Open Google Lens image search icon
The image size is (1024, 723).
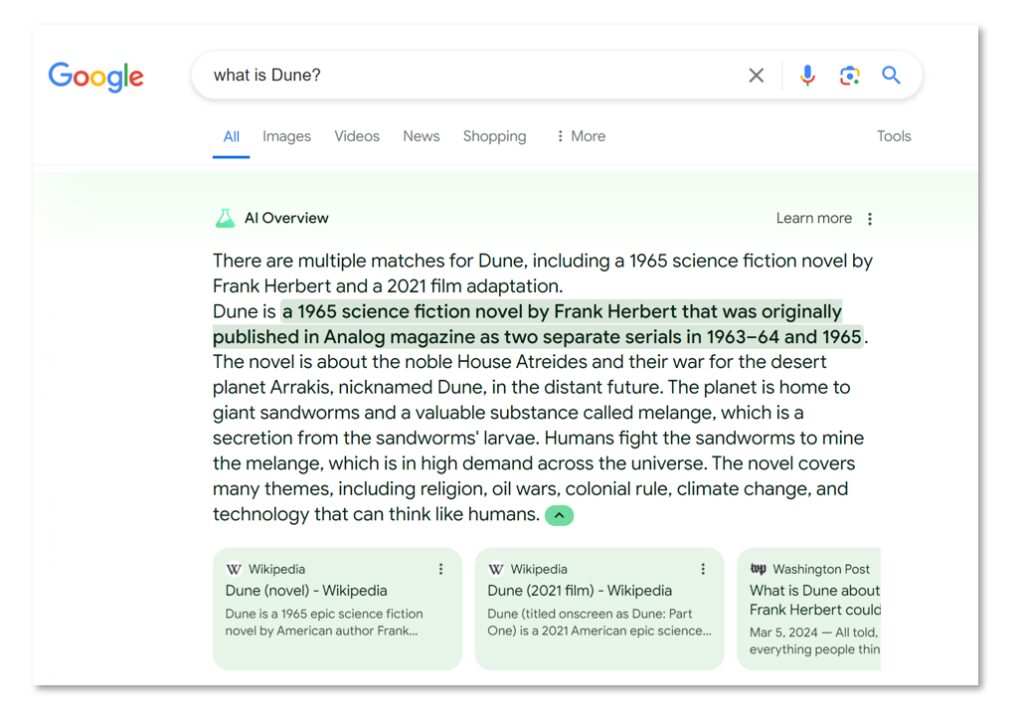[x=849, y=76]
